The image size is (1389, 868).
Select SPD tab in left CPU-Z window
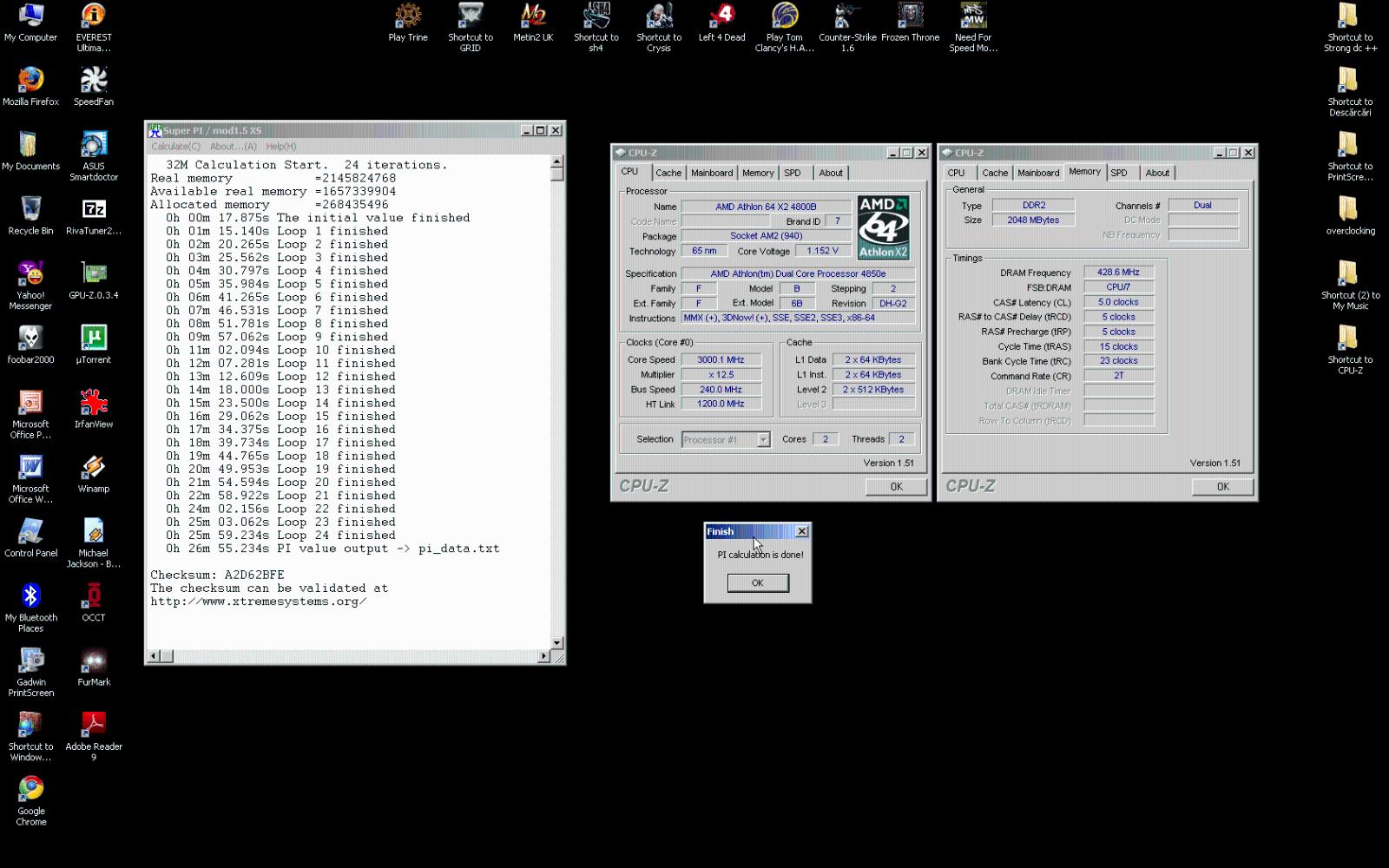point(793,173)
